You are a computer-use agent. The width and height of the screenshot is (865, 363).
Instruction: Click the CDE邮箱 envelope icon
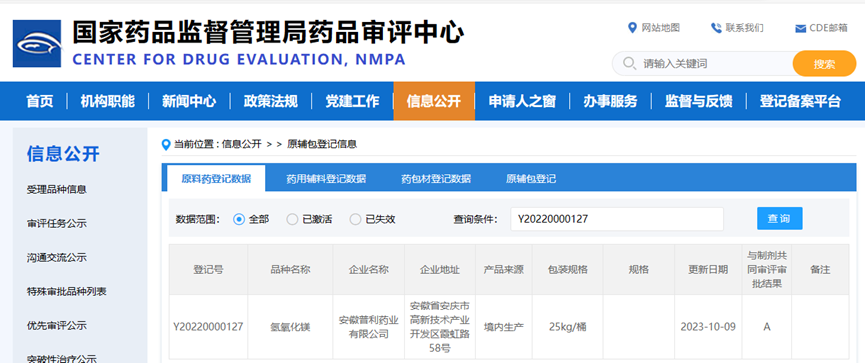tap(800, 29)
